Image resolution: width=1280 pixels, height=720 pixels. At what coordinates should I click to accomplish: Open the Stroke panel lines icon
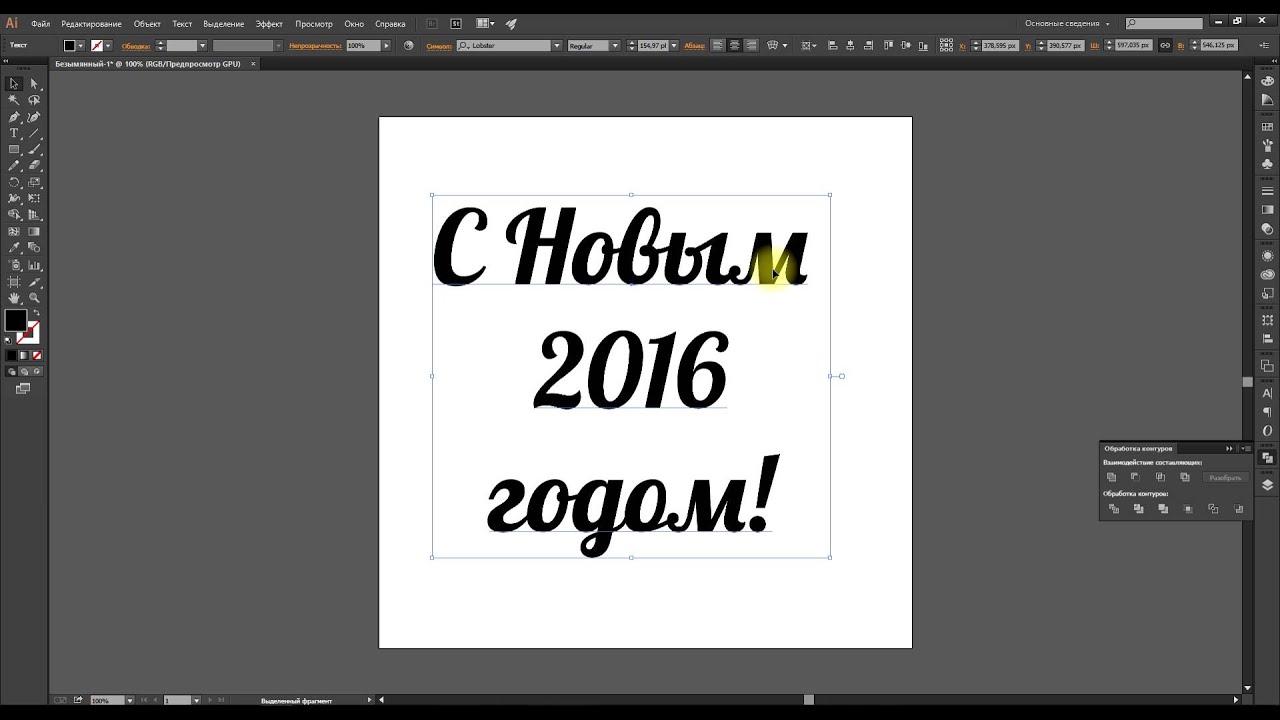point(1268,190)
